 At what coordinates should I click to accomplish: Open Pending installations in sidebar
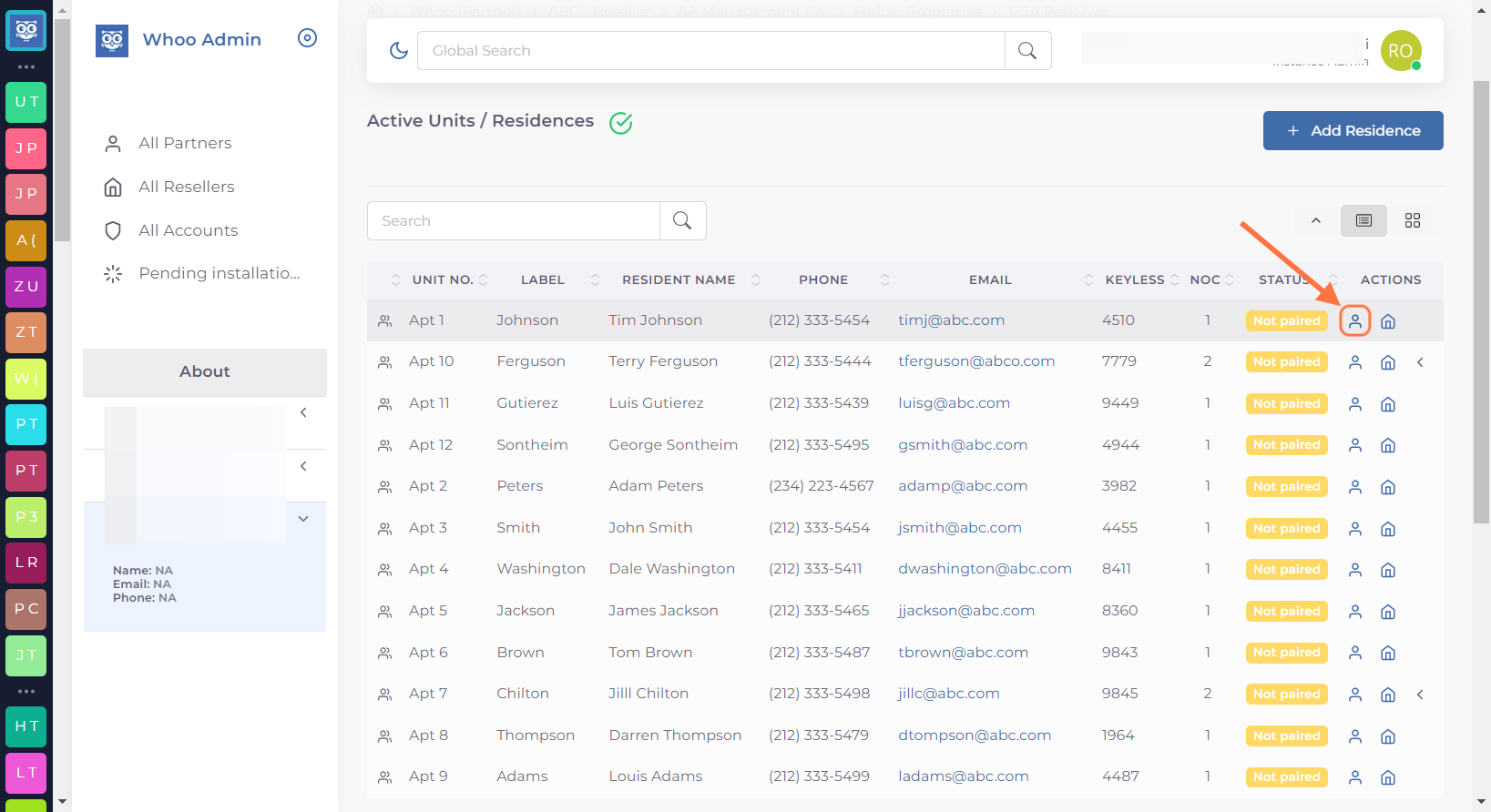click(219, 273)
